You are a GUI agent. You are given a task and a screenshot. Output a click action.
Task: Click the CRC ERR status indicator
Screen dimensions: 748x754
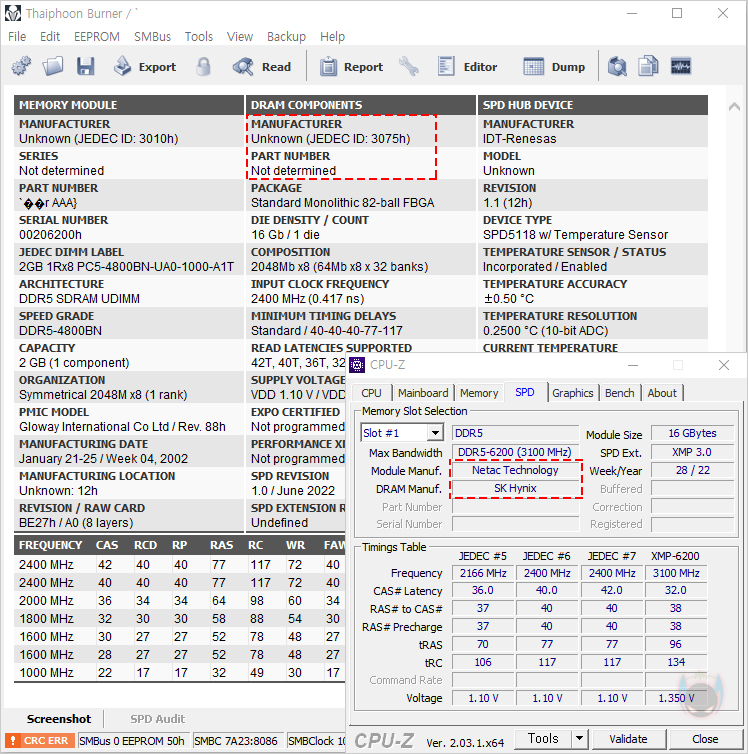click(x=40, y=741)
